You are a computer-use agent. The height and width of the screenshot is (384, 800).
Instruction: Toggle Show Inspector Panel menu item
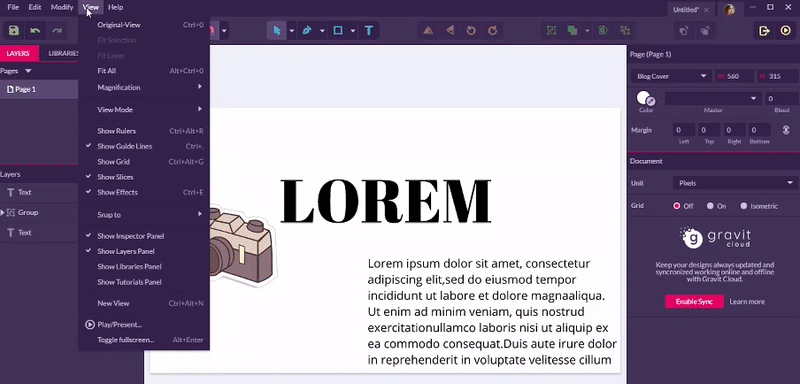coord(144,236)
